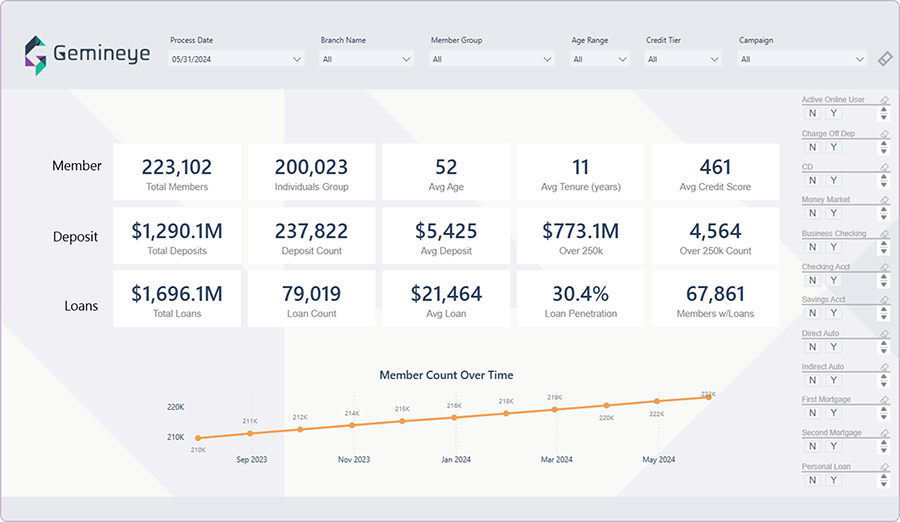Click the Gemineye logo

pyautogui.click(x=87, y=55)
